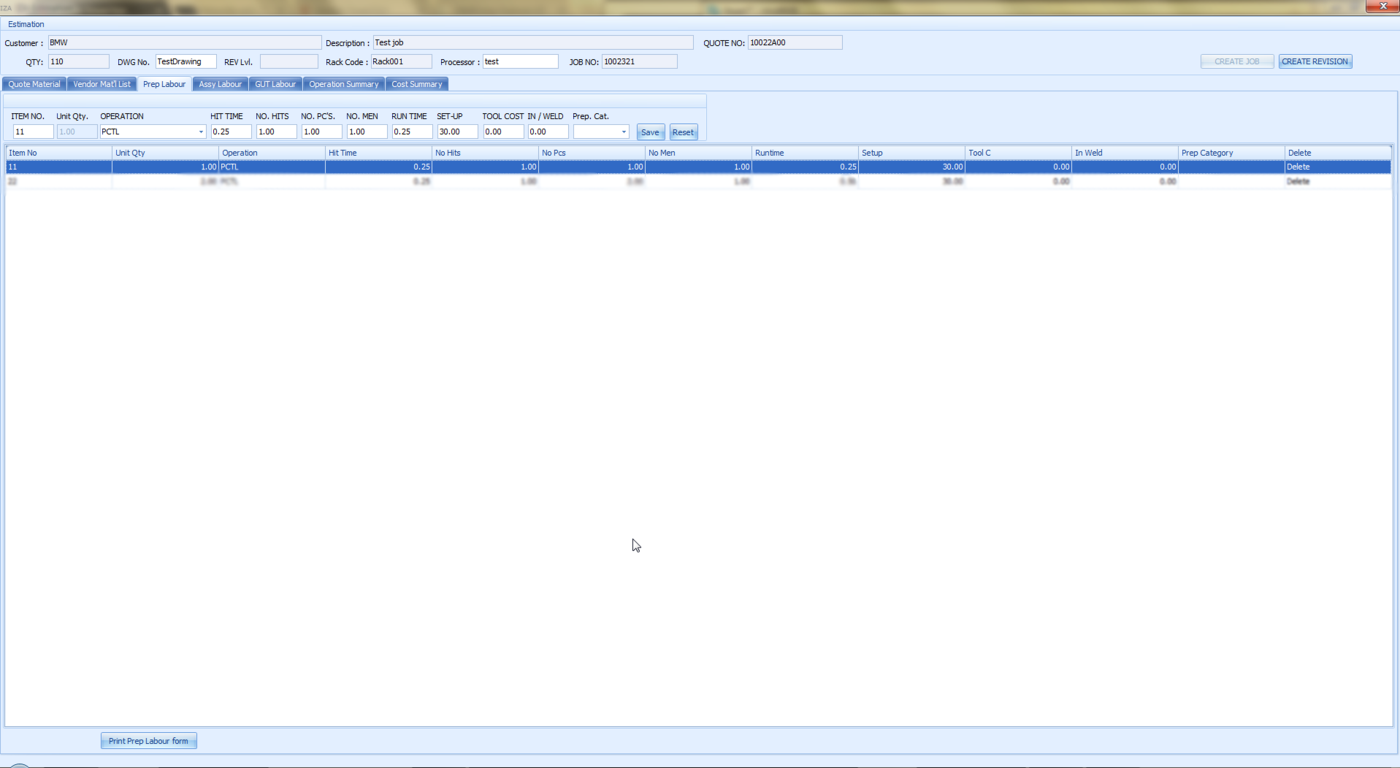Click the Customer field containing BMW
The height and width of the screenshot is (768, 1400).
[184, 43]
